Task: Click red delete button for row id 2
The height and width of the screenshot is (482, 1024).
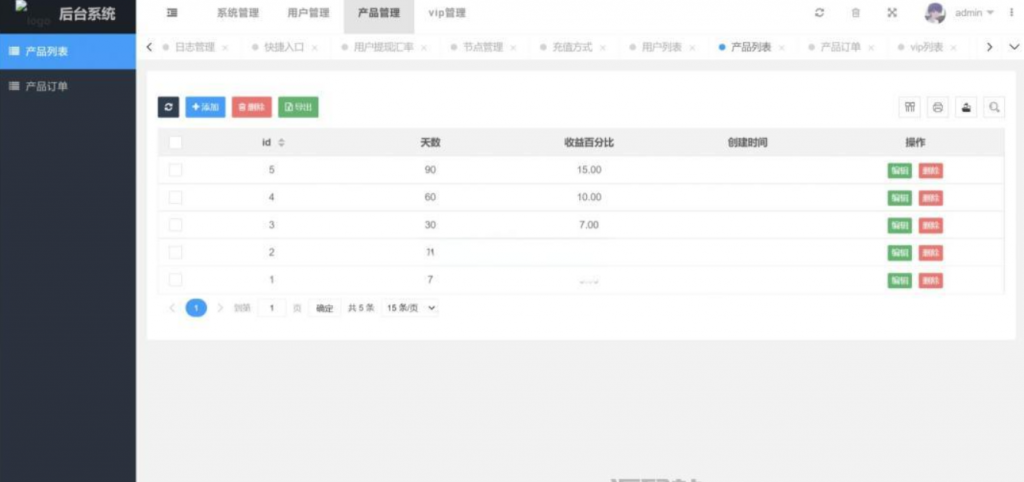Action: pos(931,253)
